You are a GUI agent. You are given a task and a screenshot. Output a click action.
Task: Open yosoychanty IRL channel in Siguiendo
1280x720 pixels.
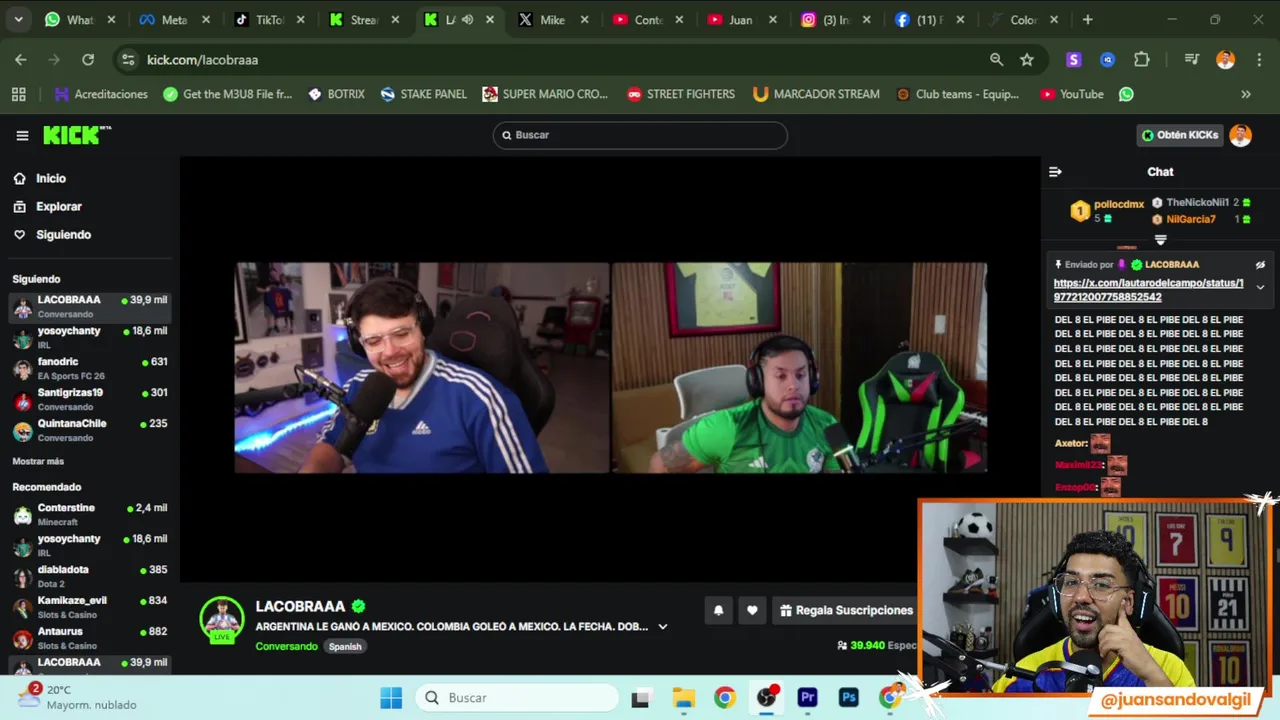(90, 338)
